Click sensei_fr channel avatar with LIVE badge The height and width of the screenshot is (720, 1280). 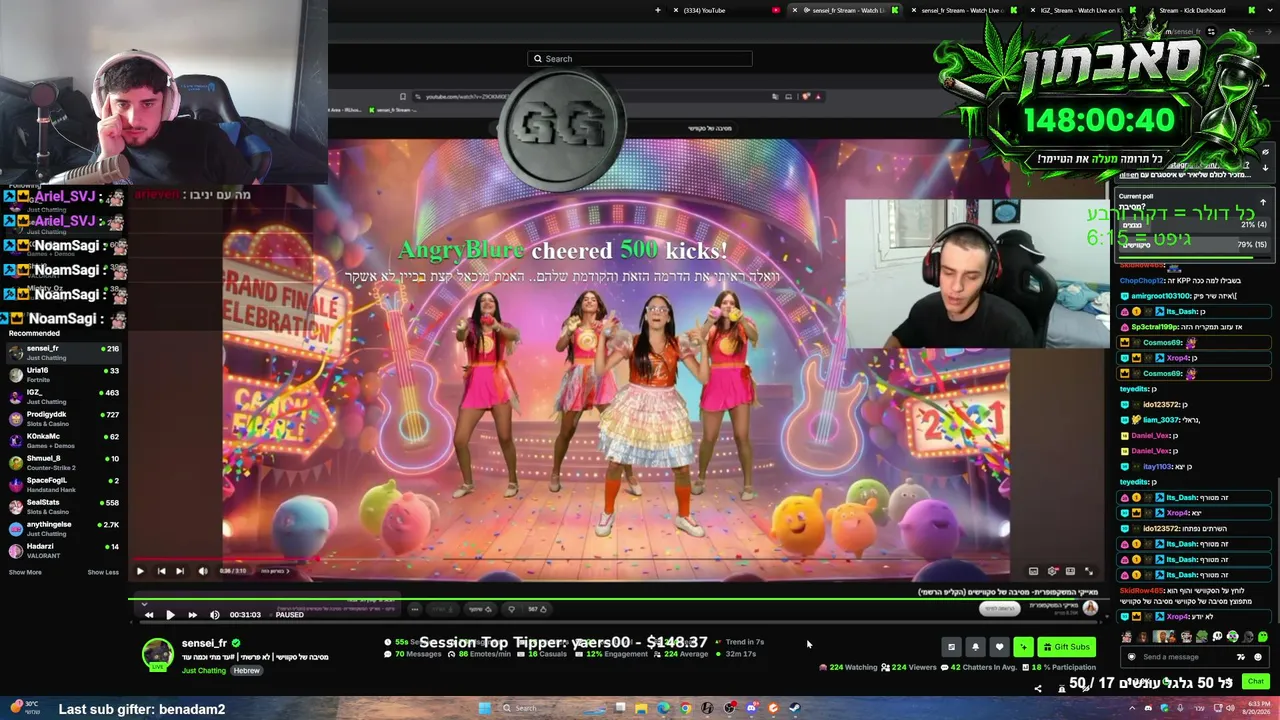tap(157, 654)
